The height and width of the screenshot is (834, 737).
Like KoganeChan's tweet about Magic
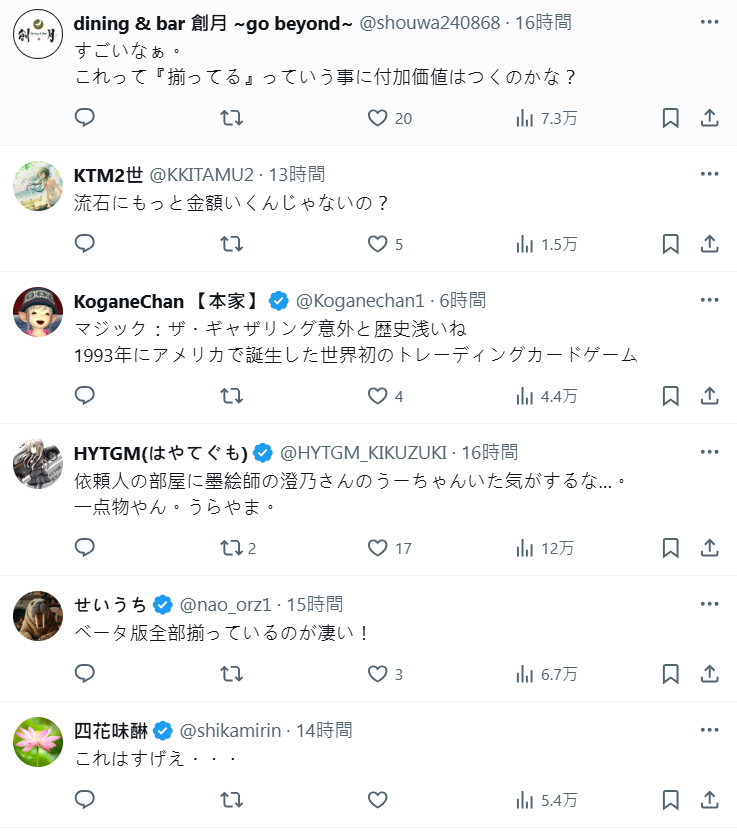click(x=377, y=396)
